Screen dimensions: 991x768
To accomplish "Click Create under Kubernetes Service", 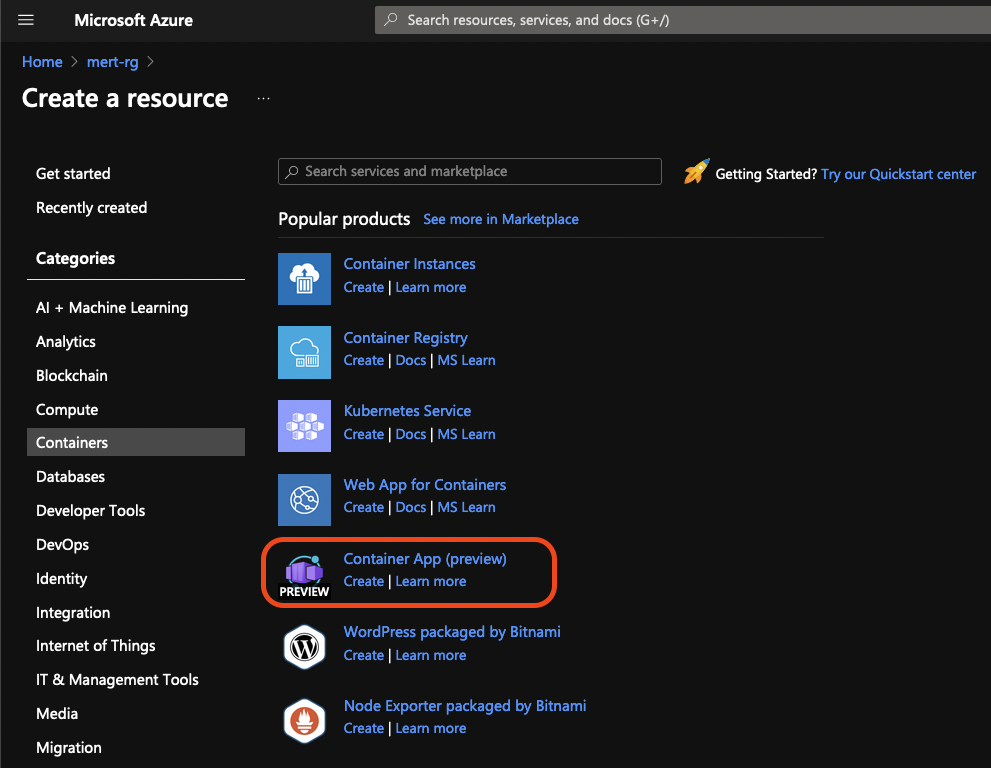I will (363, 434).
